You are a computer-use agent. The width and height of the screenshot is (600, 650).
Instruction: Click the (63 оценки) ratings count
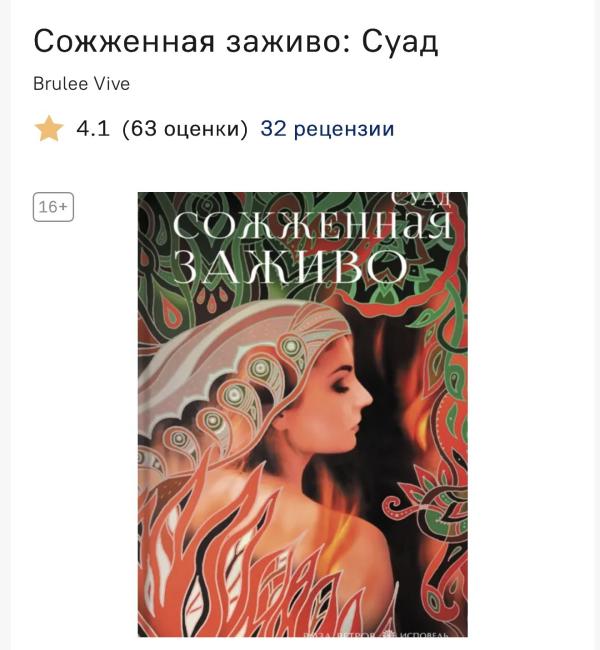pyautogui.click(x=185, y=129)
